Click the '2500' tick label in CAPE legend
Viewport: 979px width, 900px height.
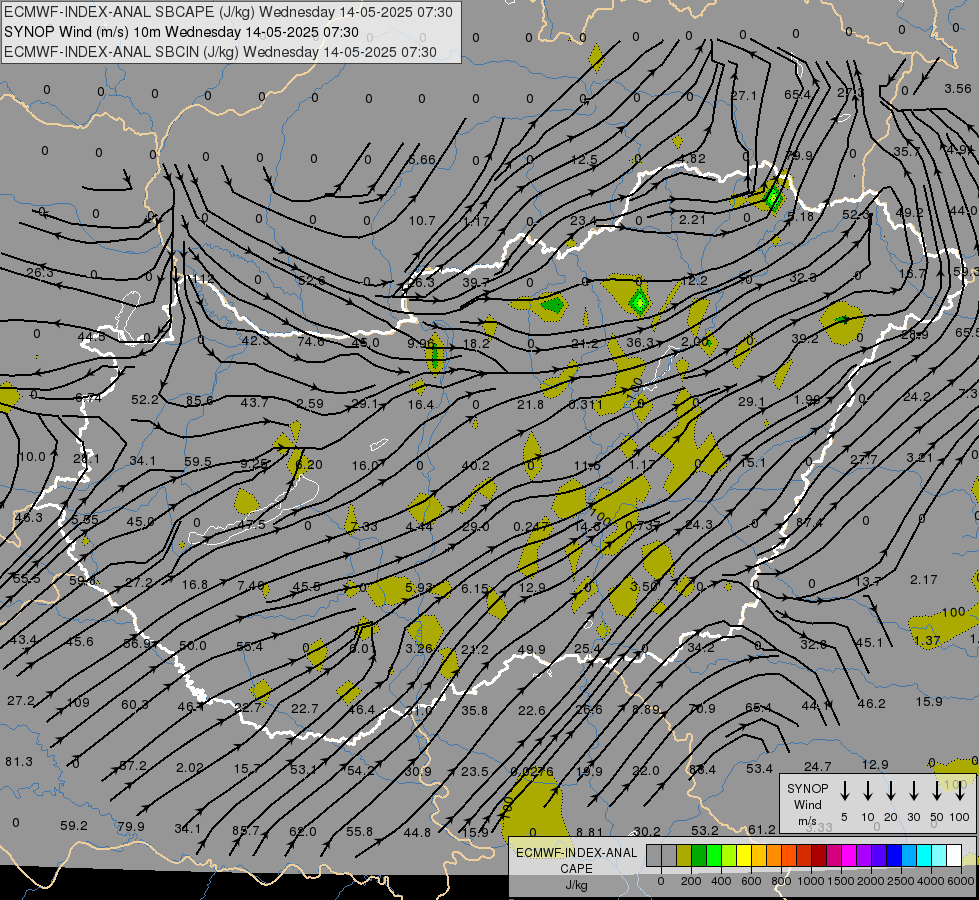point(901,881)
